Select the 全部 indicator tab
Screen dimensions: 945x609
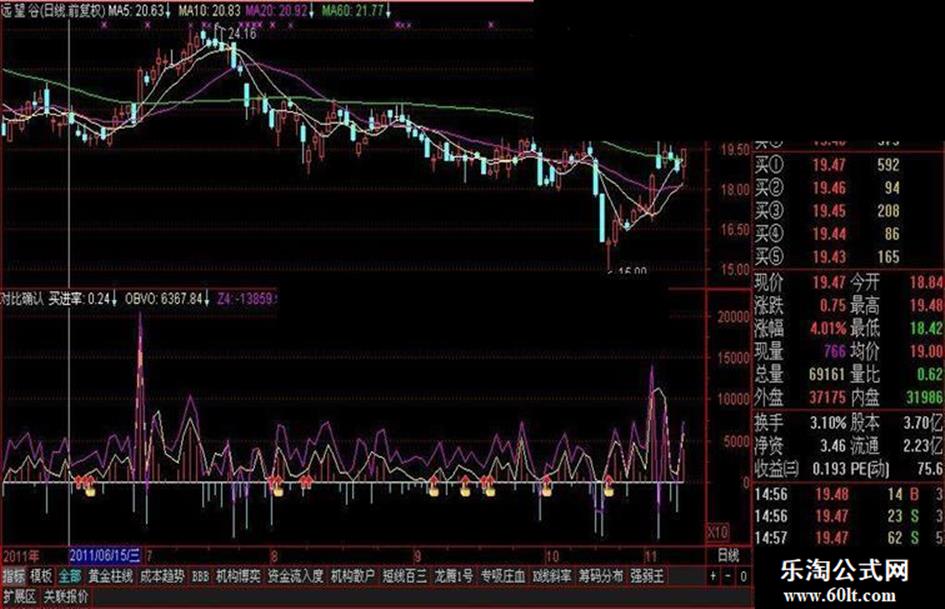pos(70,576)
